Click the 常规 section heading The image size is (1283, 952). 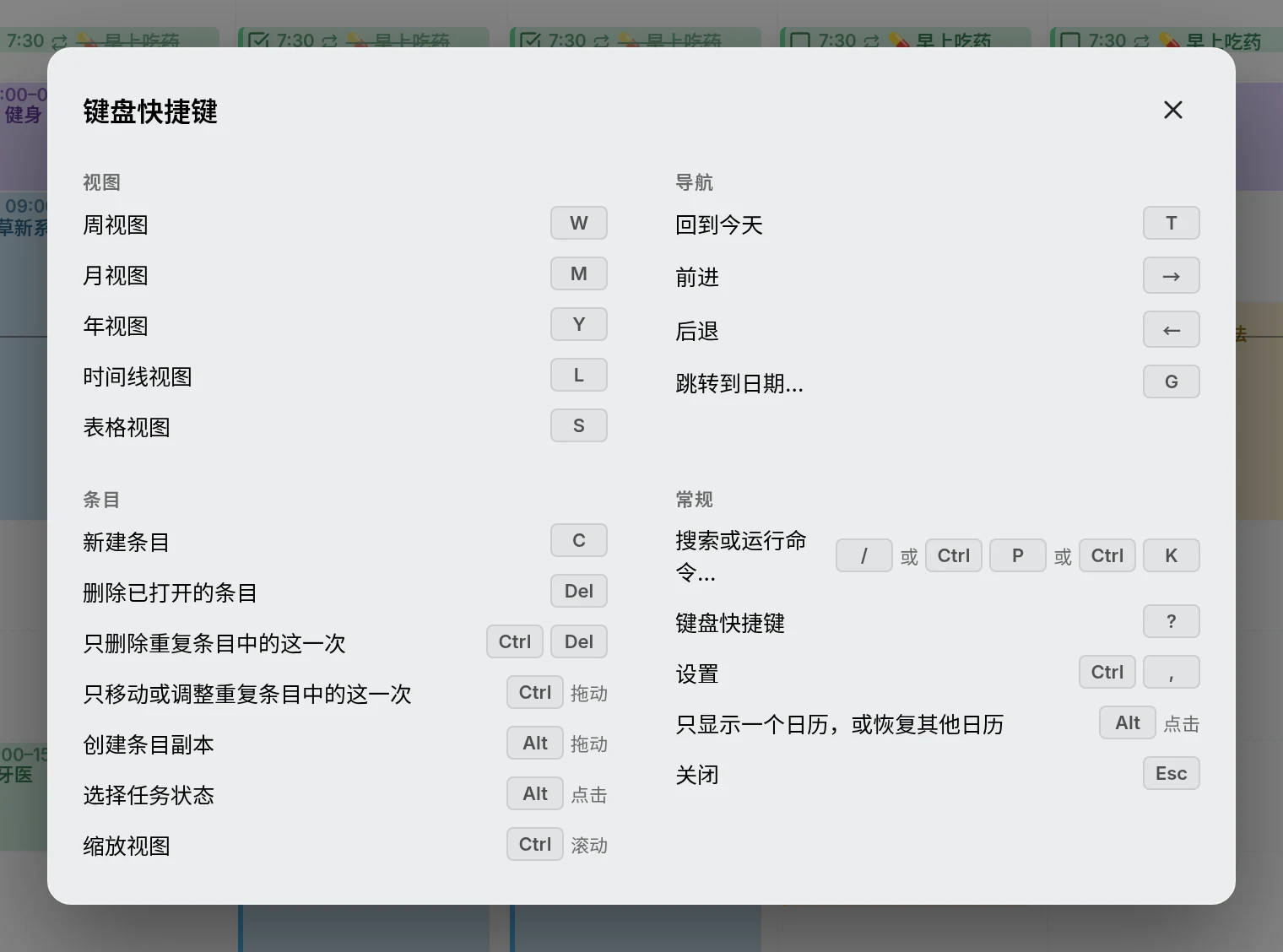pyautogui.click(x=694, y=500)
